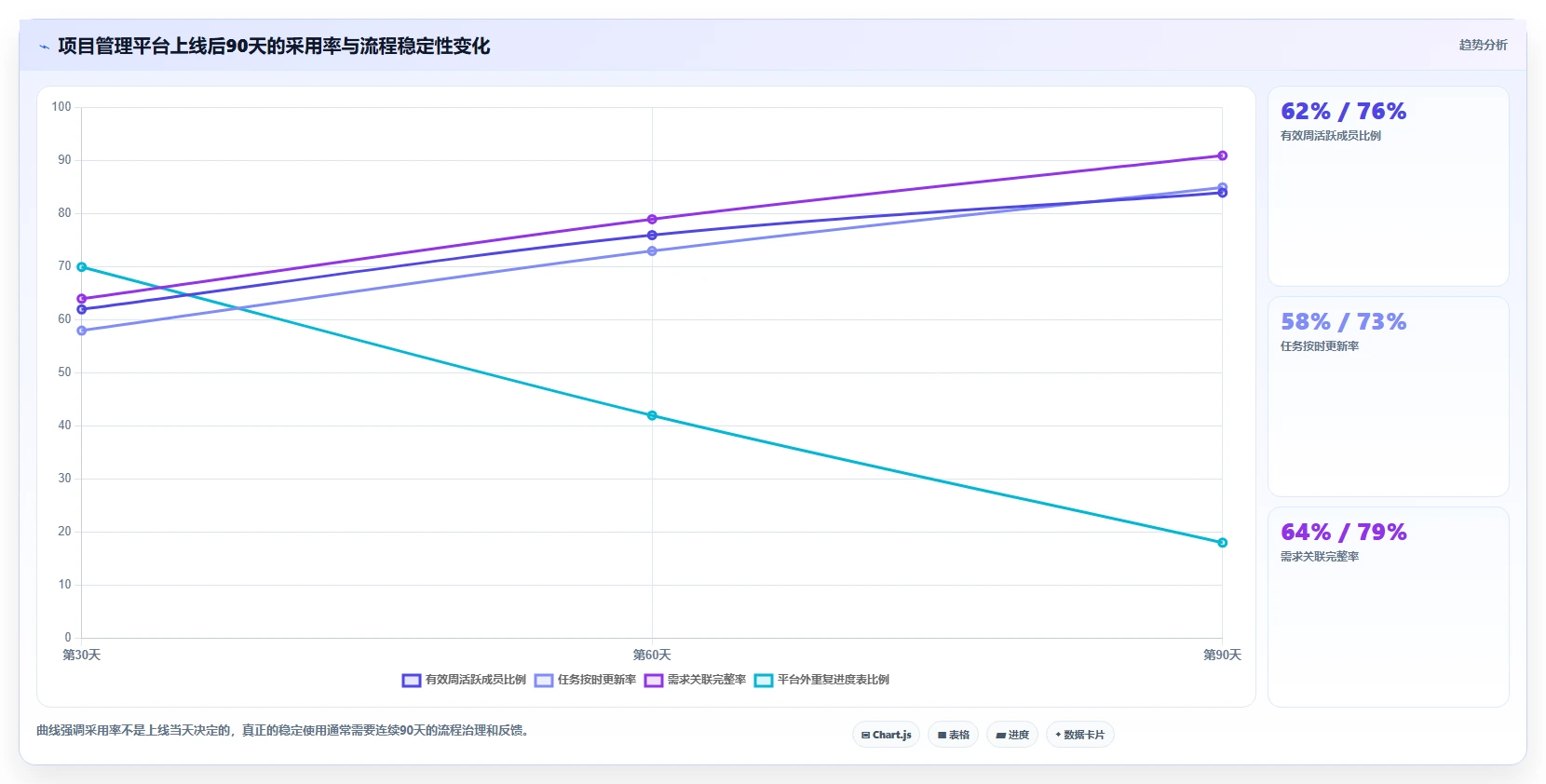Toggle the 平台外重复进度表比例 legend series
This screenshot has height=784, width=1546.
(x=821, y=680)
